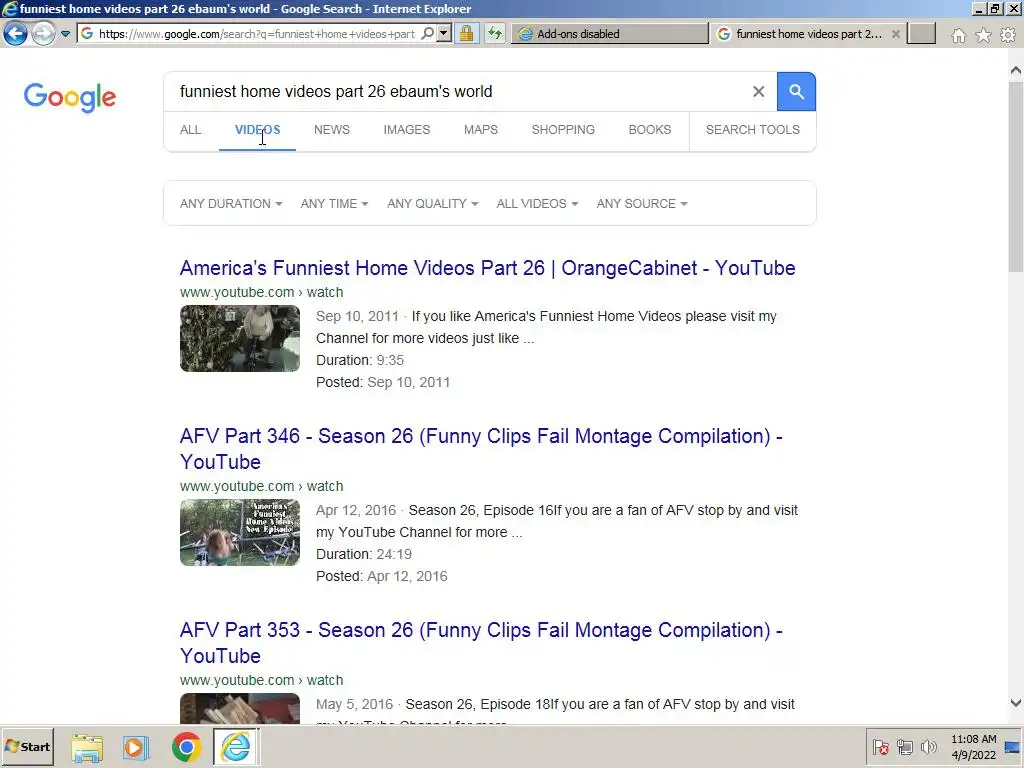This screenshot has width=1024, height=768.
Task: Close the funniest home videos tab
Action: tap(896, 34)
